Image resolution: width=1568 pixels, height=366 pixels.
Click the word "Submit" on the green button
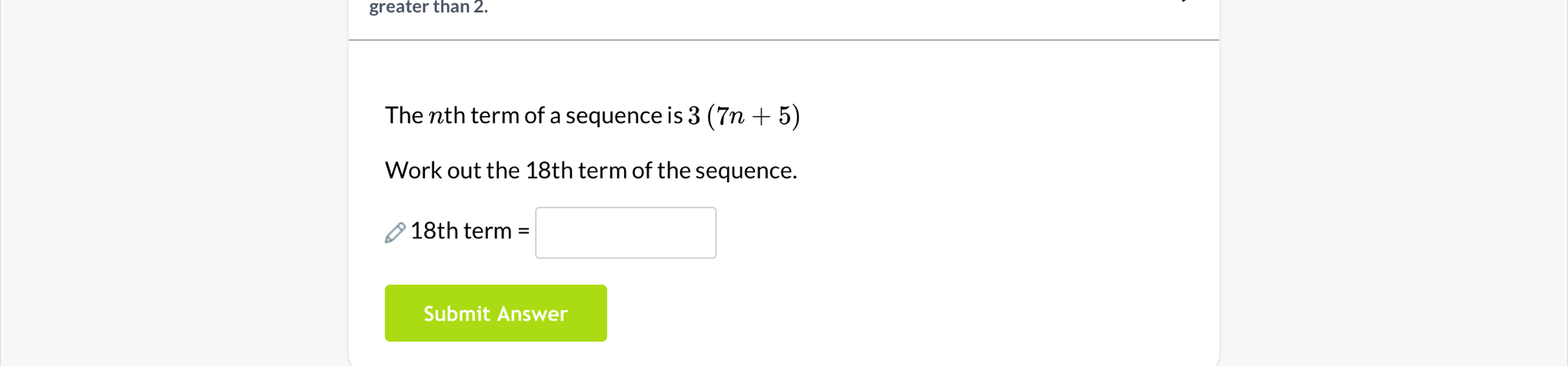point(457,314)
